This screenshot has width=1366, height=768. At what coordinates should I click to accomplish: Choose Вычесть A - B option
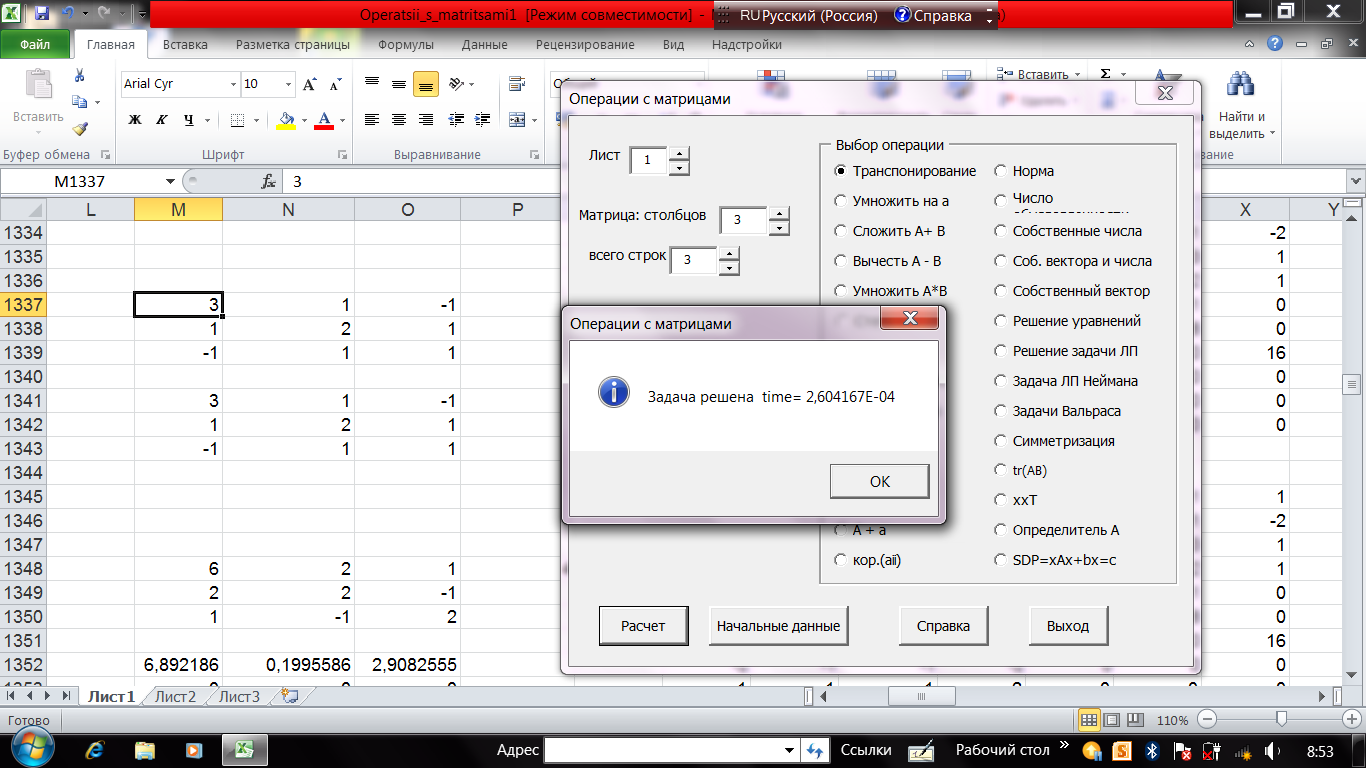[841, 261]
